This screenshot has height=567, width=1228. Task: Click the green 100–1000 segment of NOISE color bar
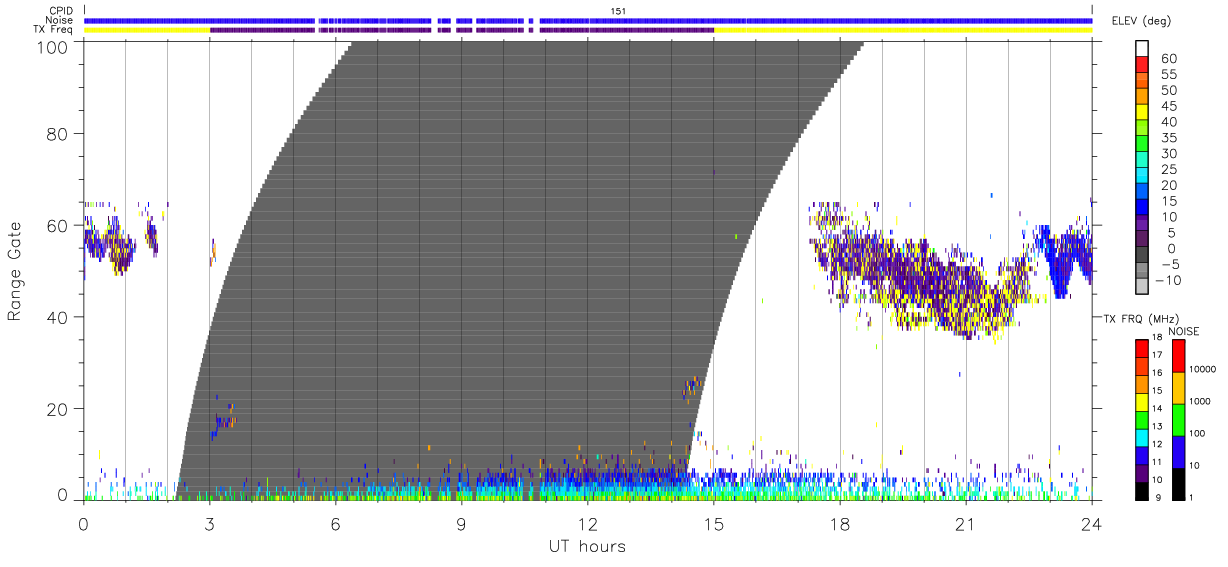pyautogui.click(x=1180, y=420)
